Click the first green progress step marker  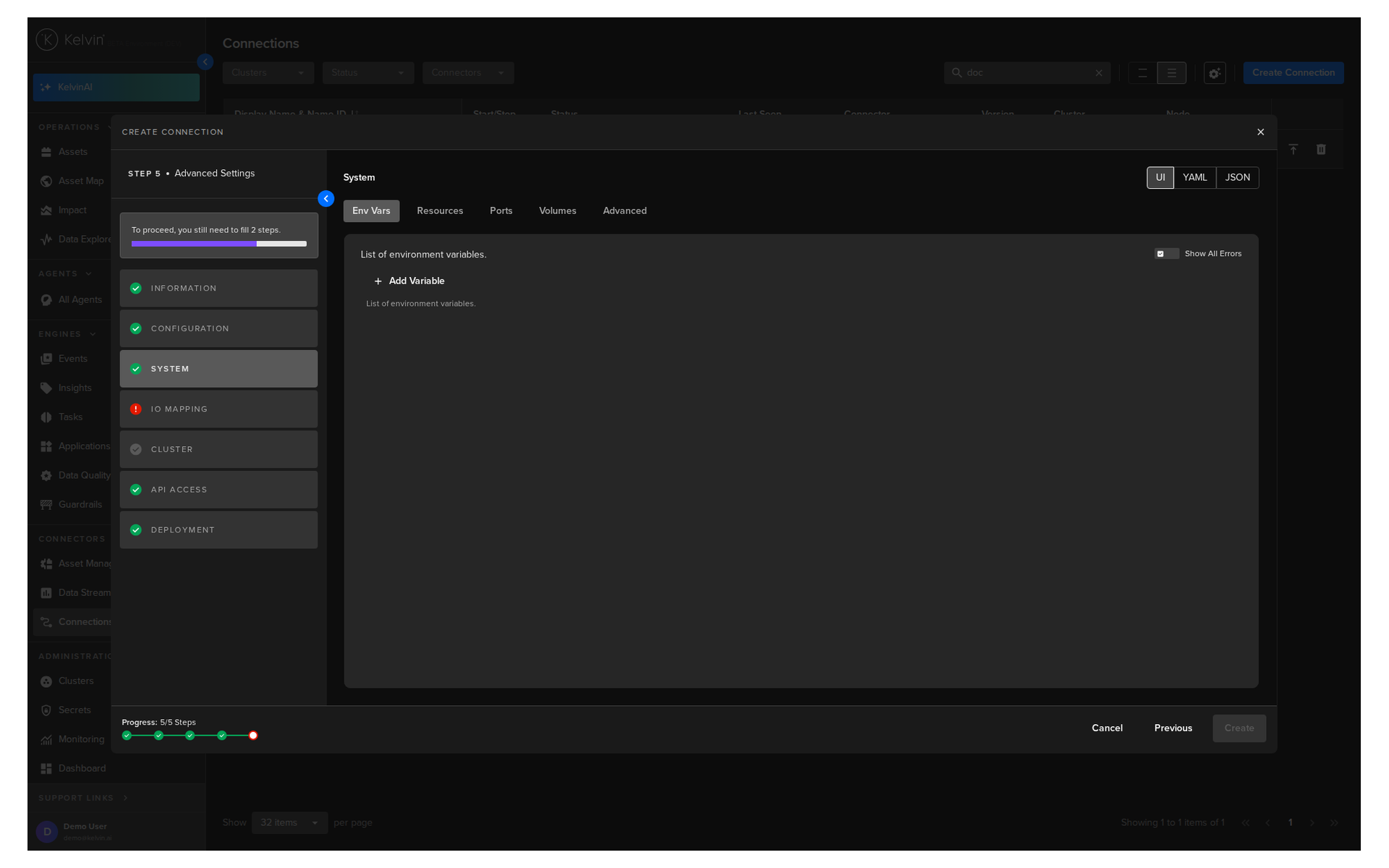click(x=127, y=736)
